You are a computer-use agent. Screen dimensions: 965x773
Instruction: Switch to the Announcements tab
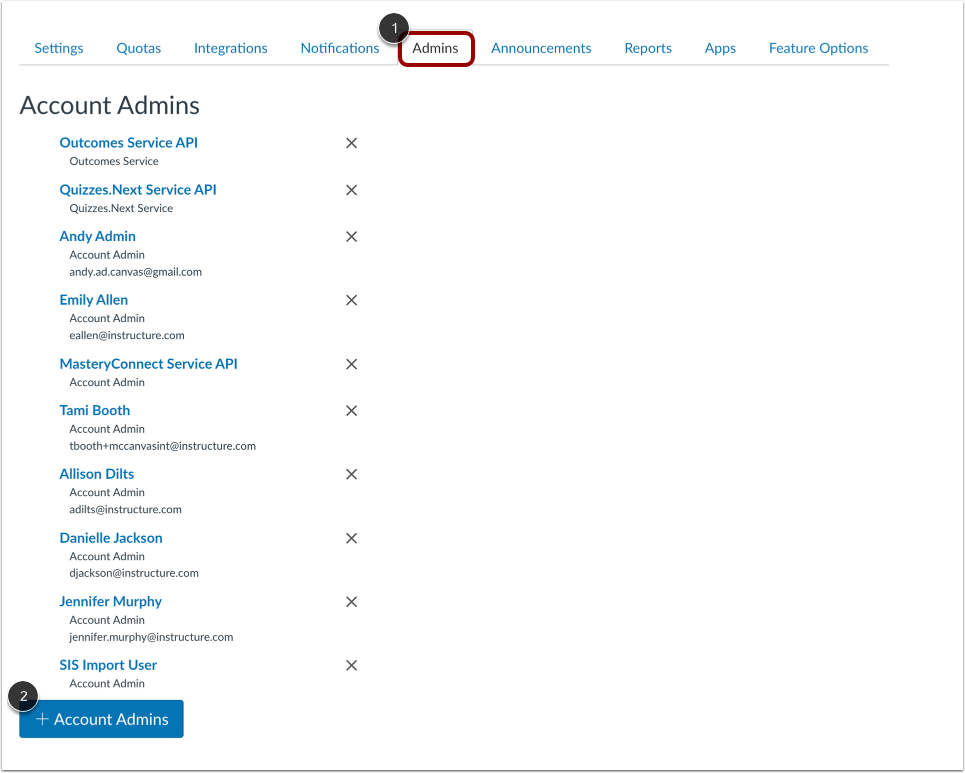[x=541, y=48]
